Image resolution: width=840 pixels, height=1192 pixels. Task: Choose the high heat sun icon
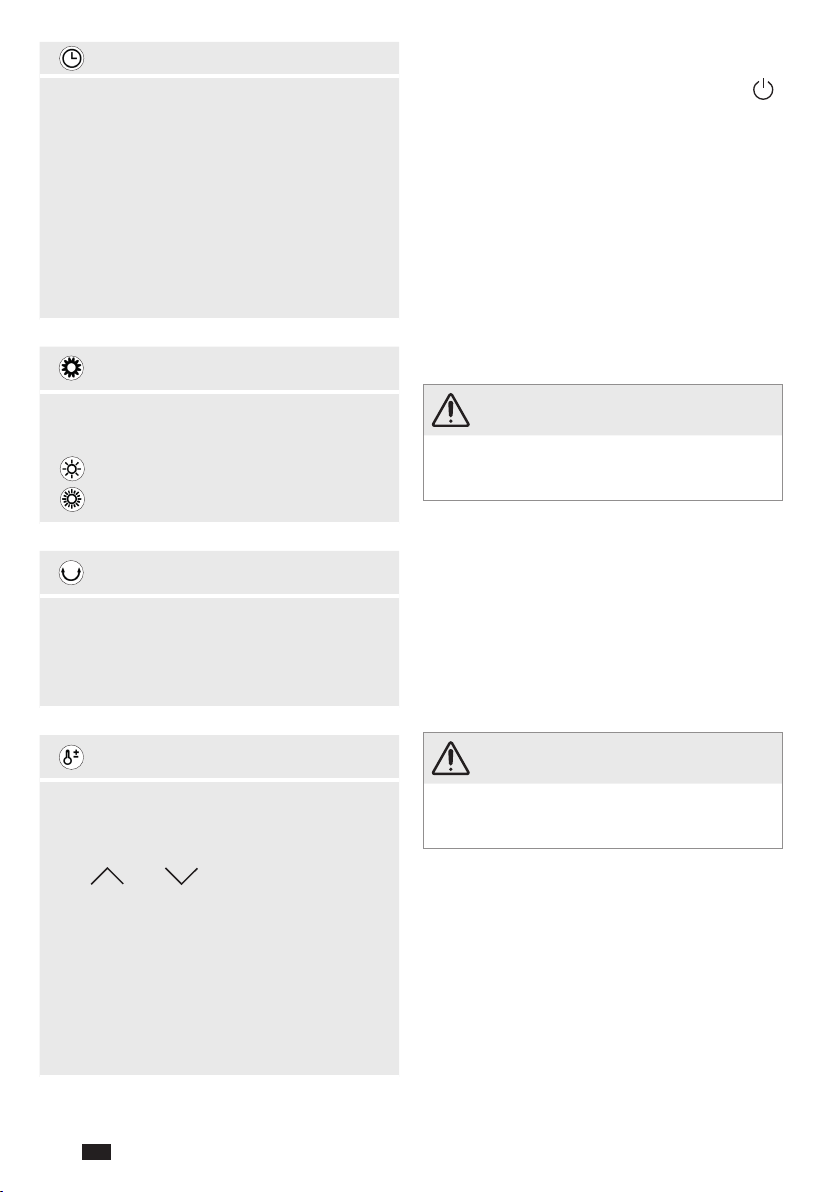(x=72, y=499)
